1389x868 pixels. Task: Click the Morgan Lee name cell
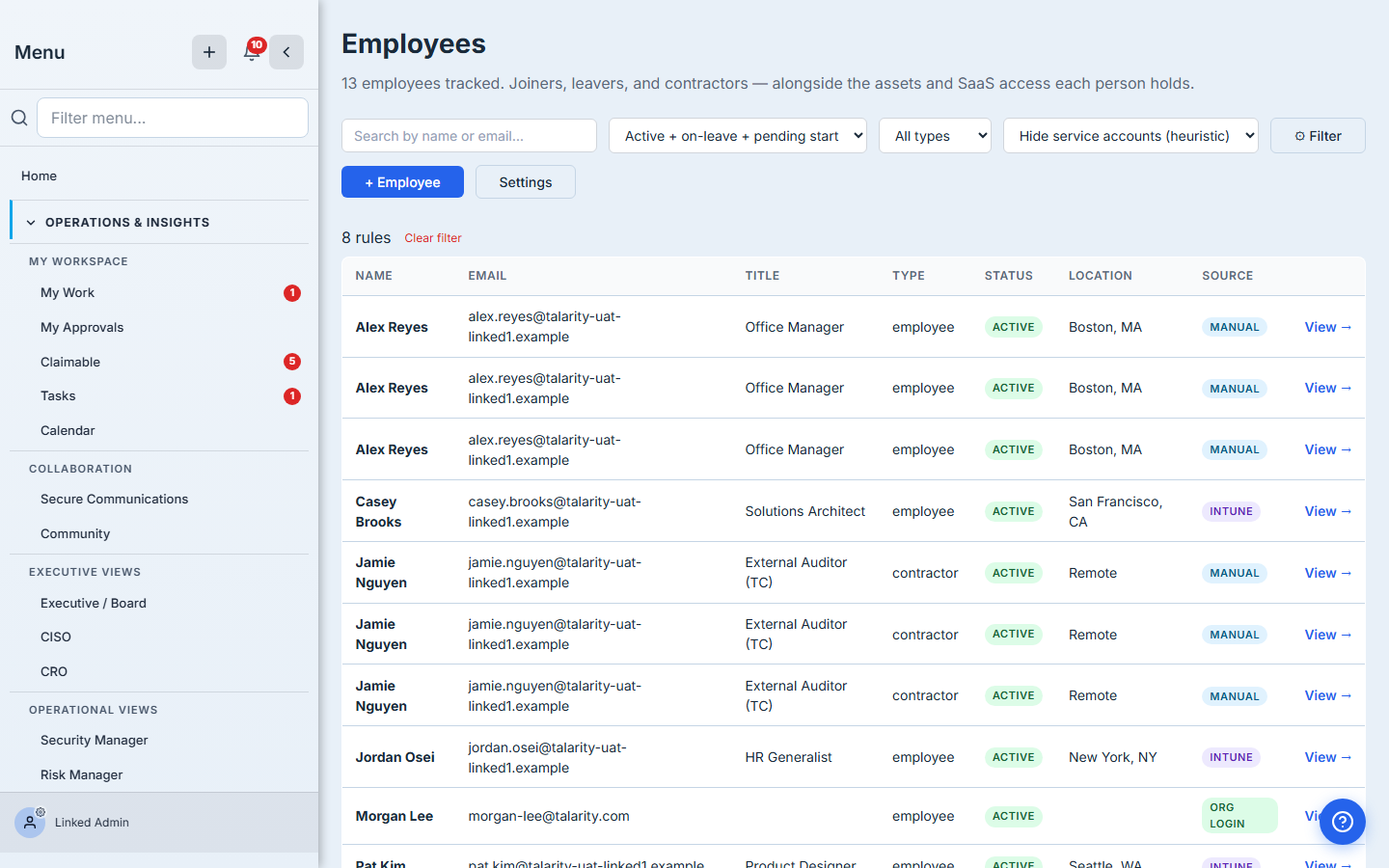pos(394,816)
